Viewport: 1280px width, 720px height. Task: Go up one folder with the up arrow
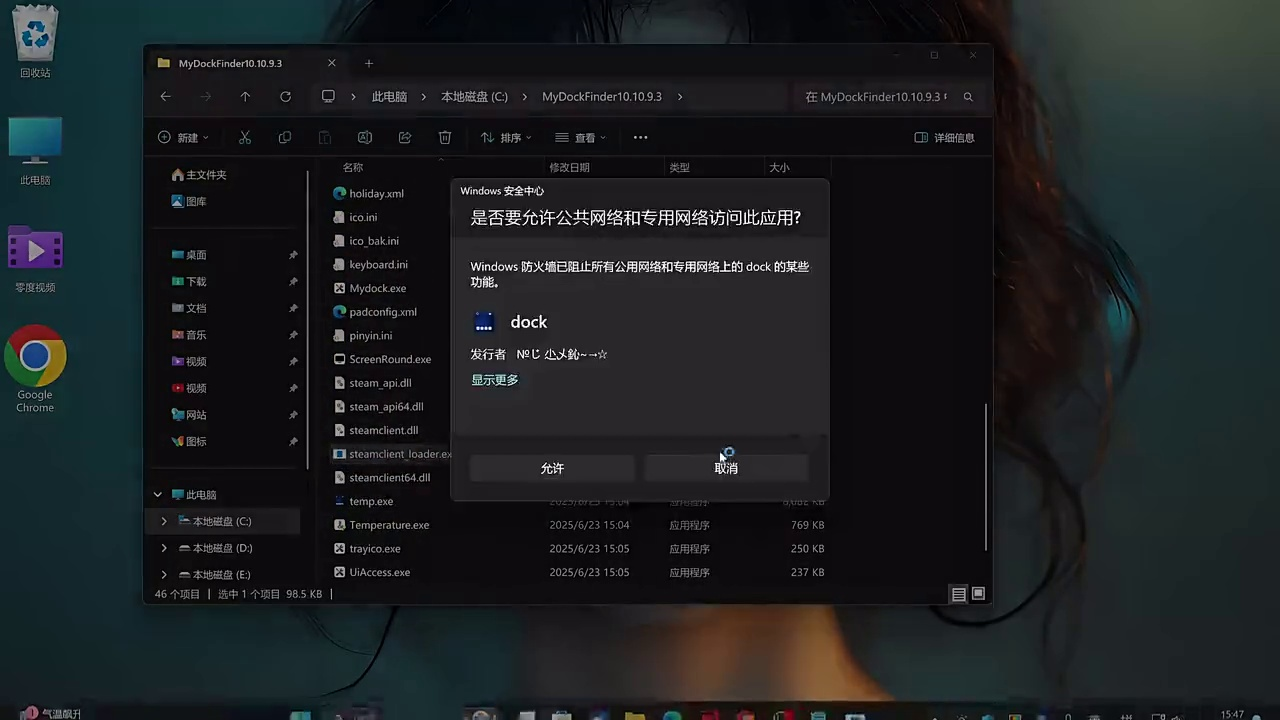(x=245, y=96)
